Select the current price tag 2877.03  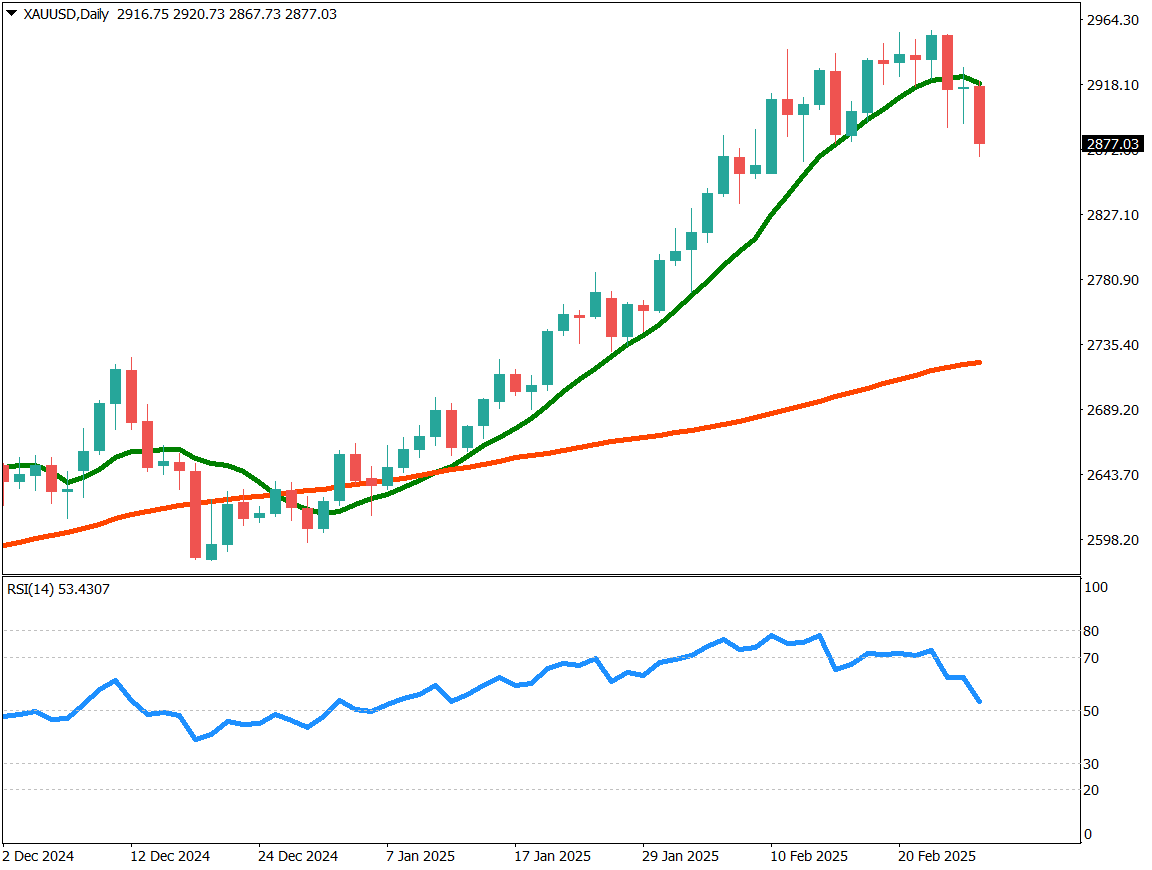[1113, 144]
